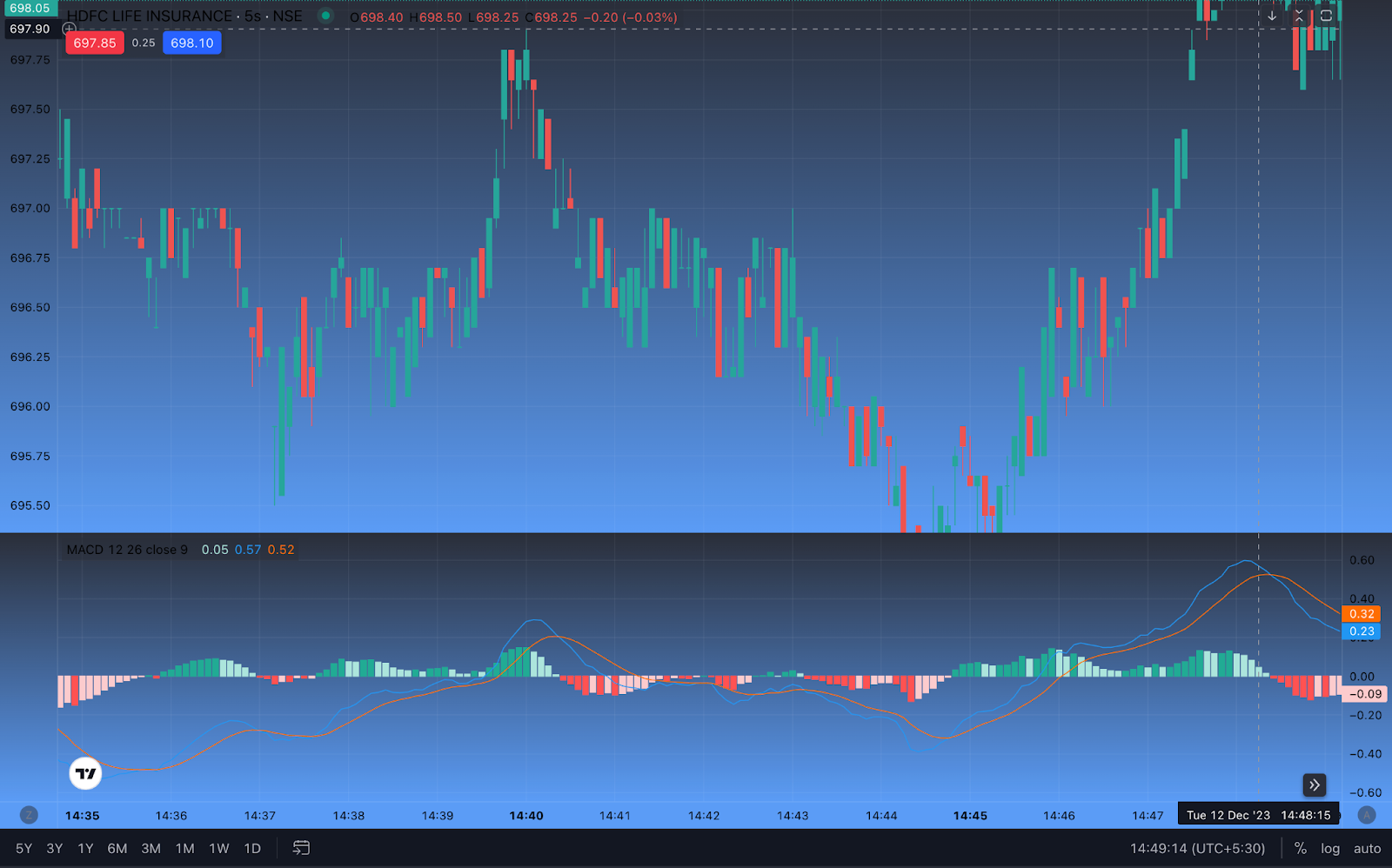Click the TradingView logo icon
The image size is (1392, 868).
click(85, 773)
